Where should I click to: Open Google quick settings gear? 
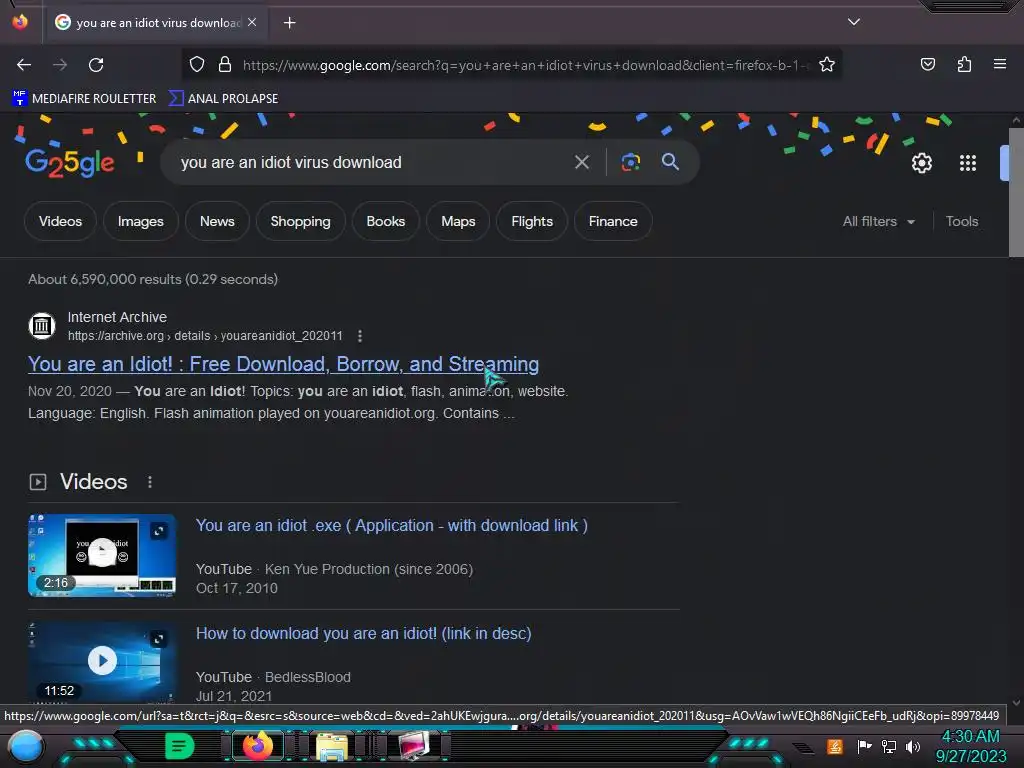coord(921,163)
